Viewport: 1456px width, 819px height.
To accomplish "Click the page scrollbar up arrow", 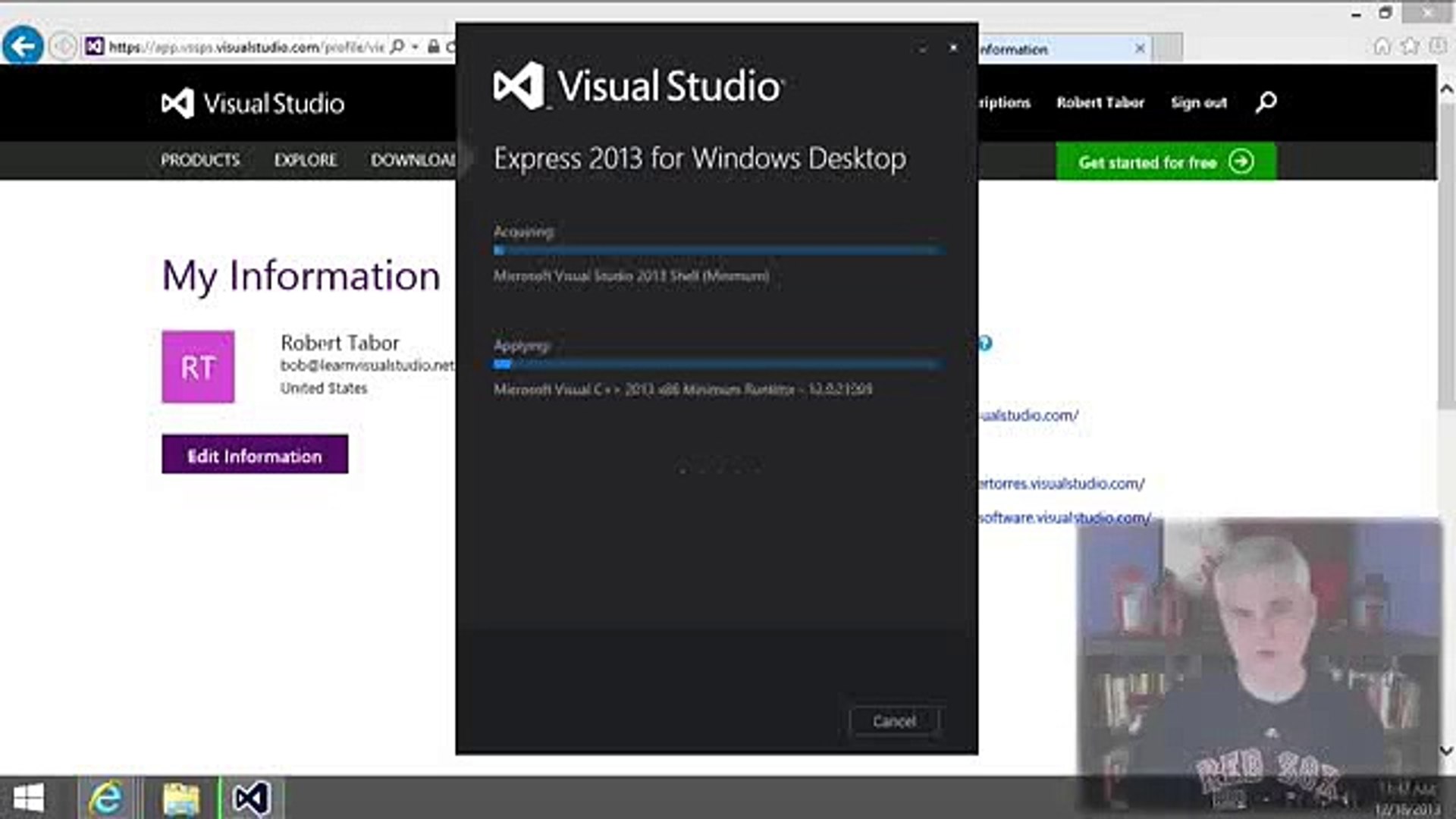I will [1446, 89].
